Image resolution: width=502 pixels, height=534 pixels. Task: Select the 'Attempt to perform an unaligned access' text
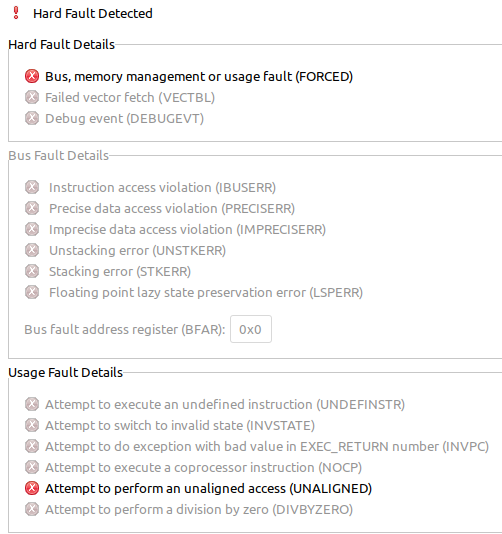tap(166, 488)
